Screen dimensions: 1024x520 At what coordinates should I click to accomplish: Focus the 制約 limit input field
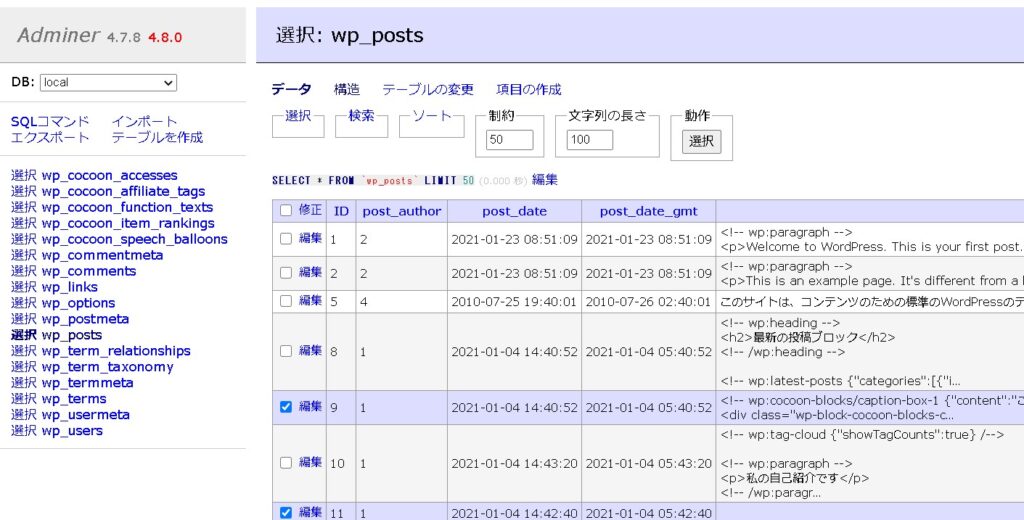point(509,140)
